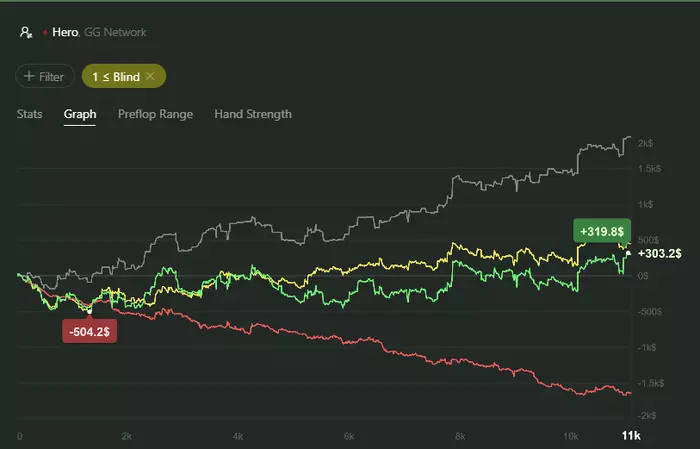
Task: Click the GG Network label
Action: click(x=115, y=32)
